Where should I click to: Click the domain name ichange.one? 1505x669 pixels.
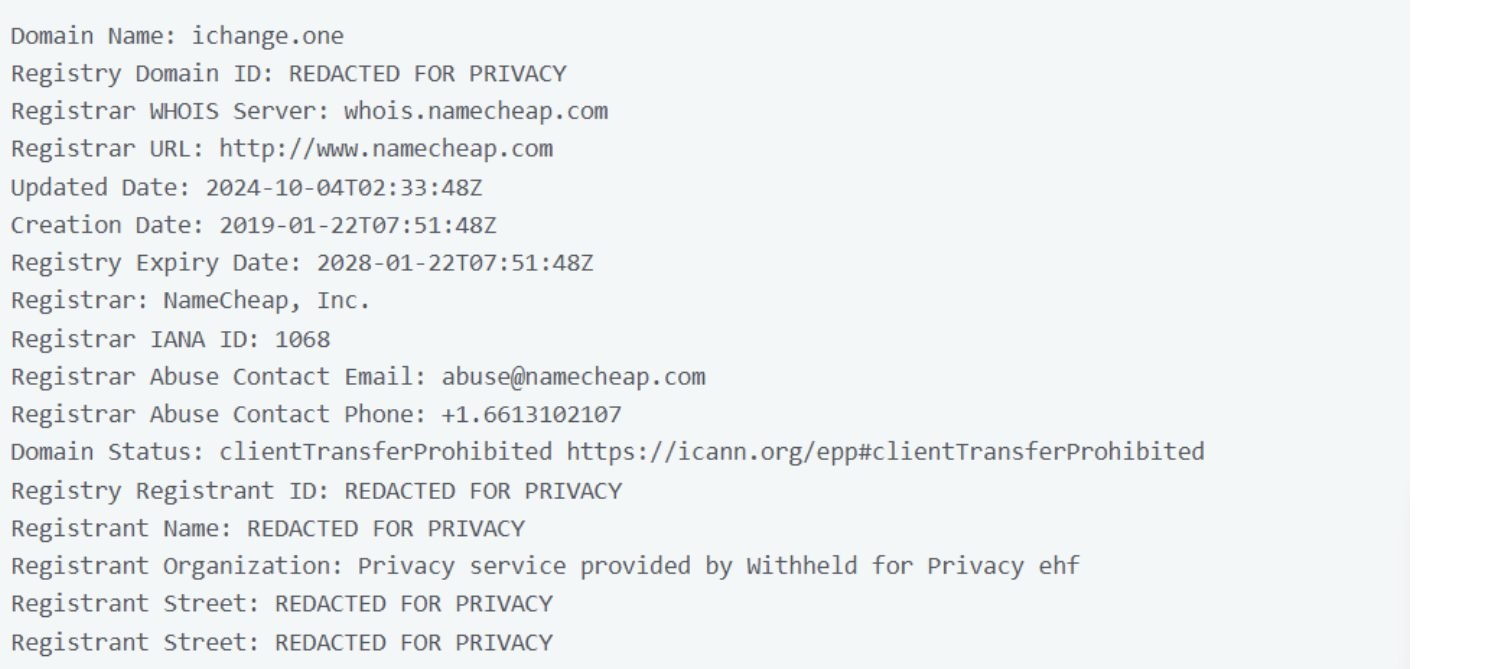coord(267,37)
